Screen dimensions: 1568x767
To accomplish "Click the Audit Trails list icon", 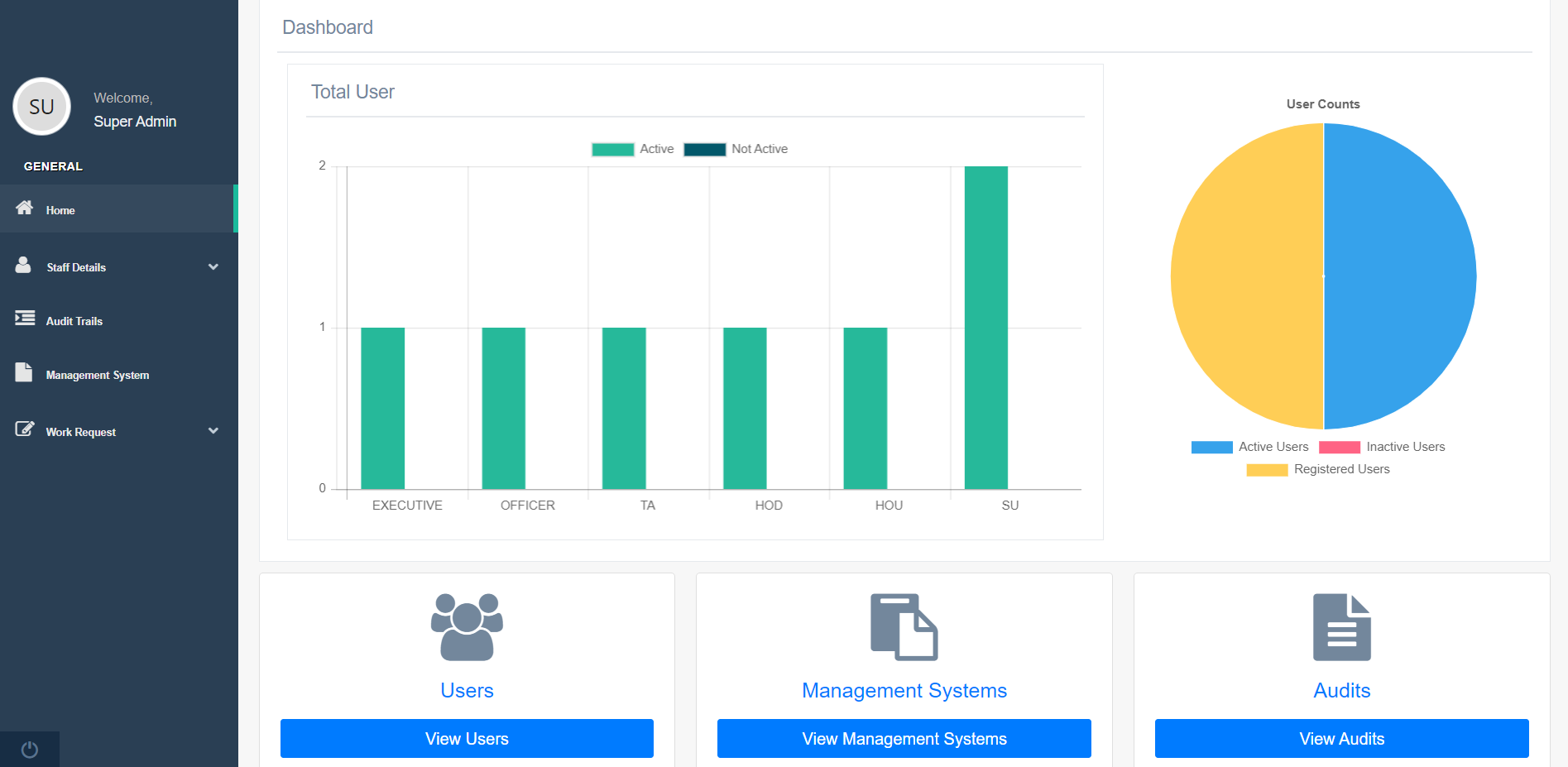I will [x=25, y=319].
